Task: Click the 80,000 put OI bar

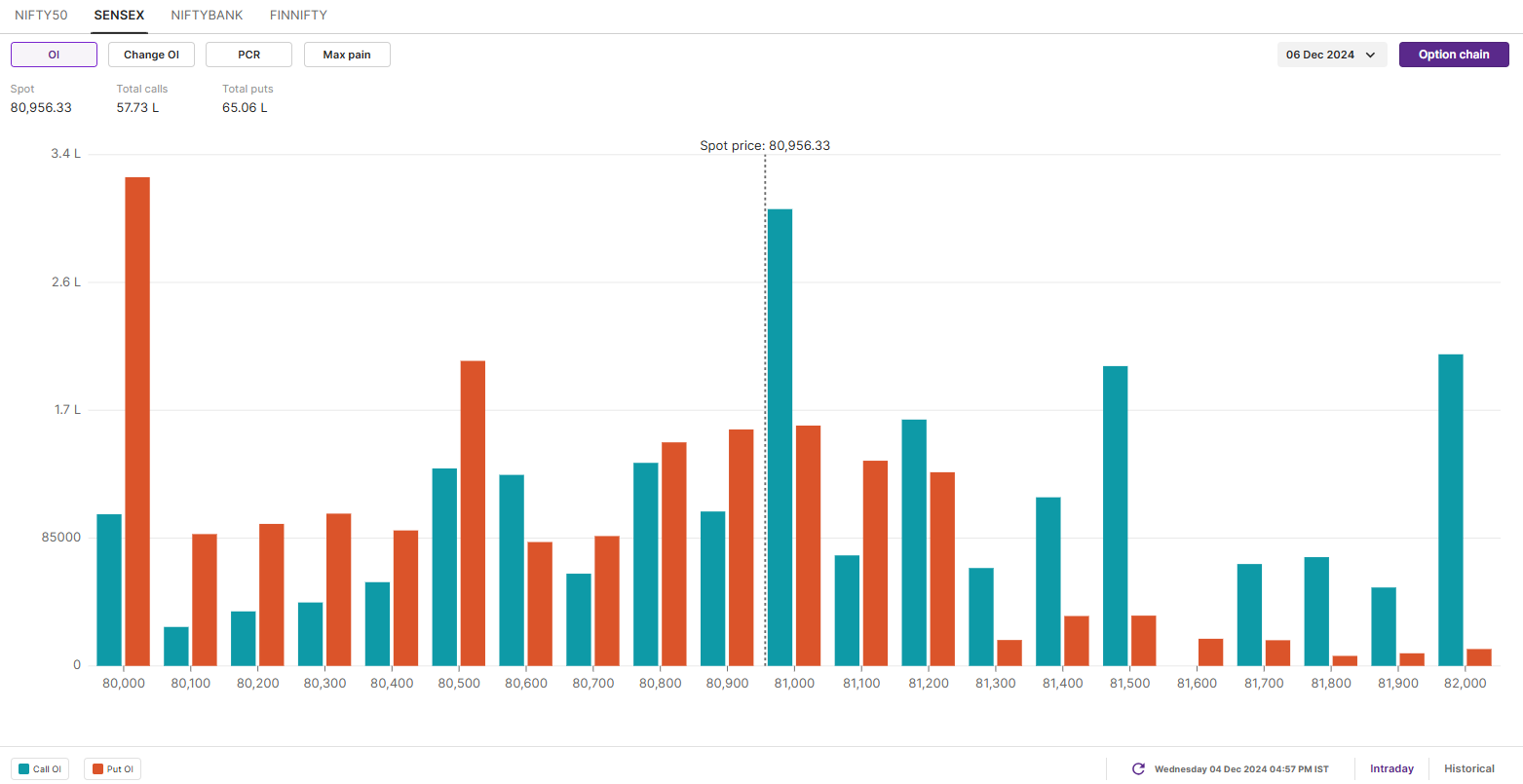Action: tap(137, 422)
